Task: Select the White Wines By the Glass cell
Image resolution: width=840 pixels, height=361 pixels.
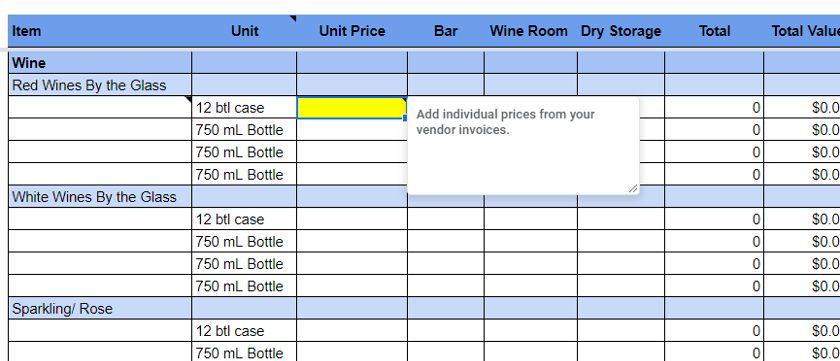Action: pyautogui.click(x=100, y=197)
